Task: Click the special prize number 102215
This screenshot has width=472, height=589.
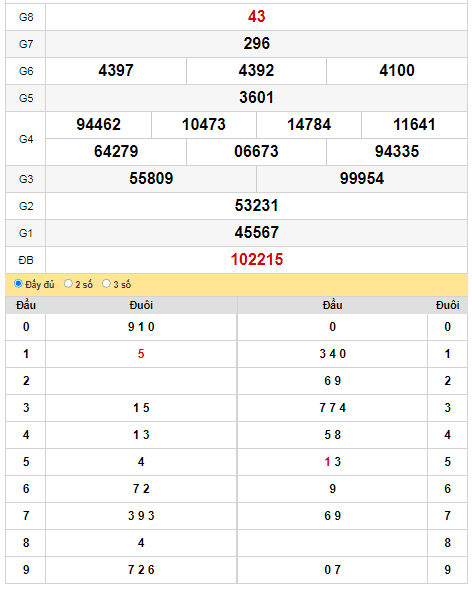Action: [x=256, y=260]
